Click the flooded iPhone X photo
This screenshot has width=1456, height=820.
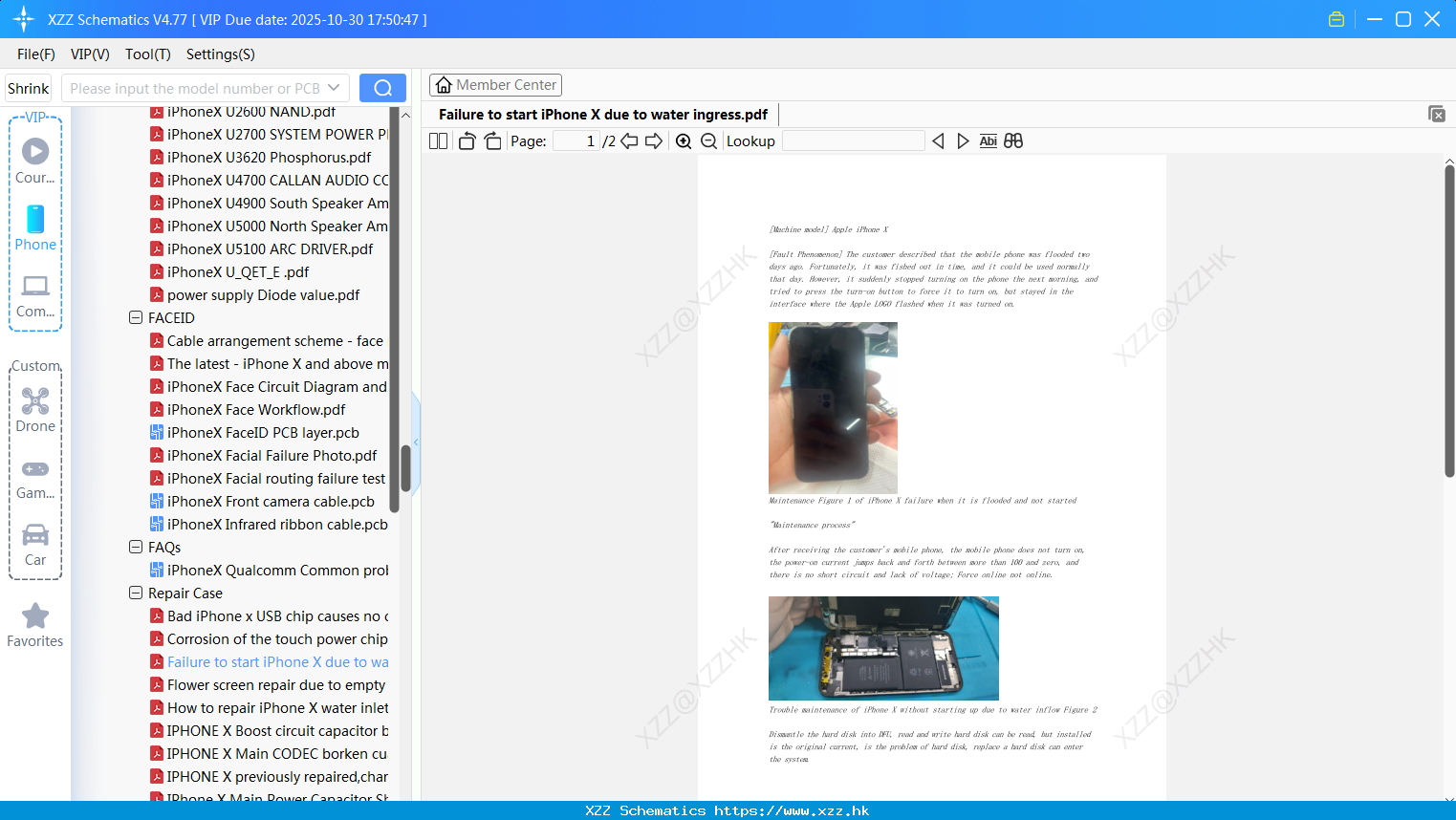click(x=833, y=407)
